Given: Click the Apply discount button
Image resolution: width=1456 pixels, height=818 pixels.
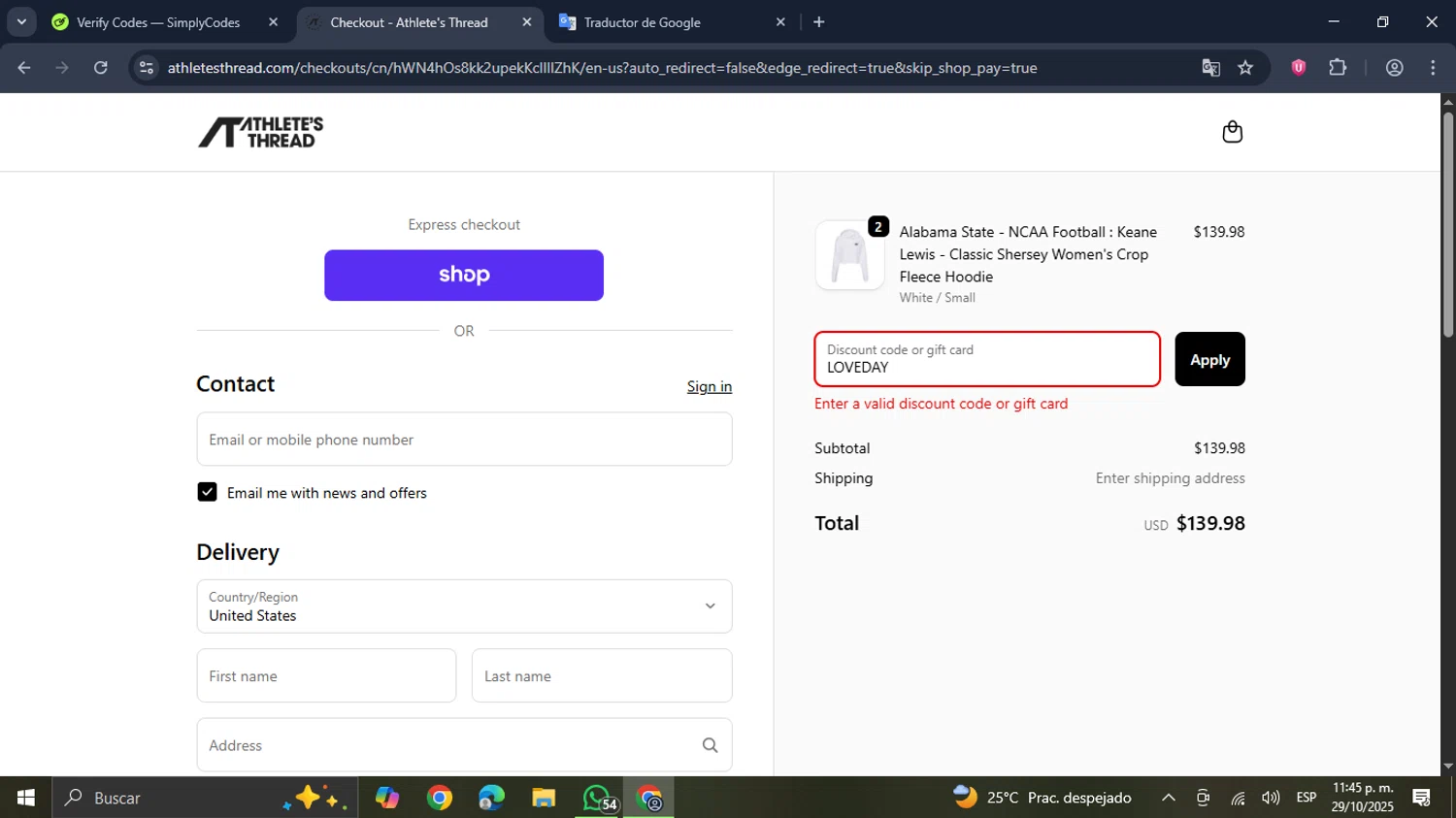Looking at the screenshot, I should click(1209, 359).
